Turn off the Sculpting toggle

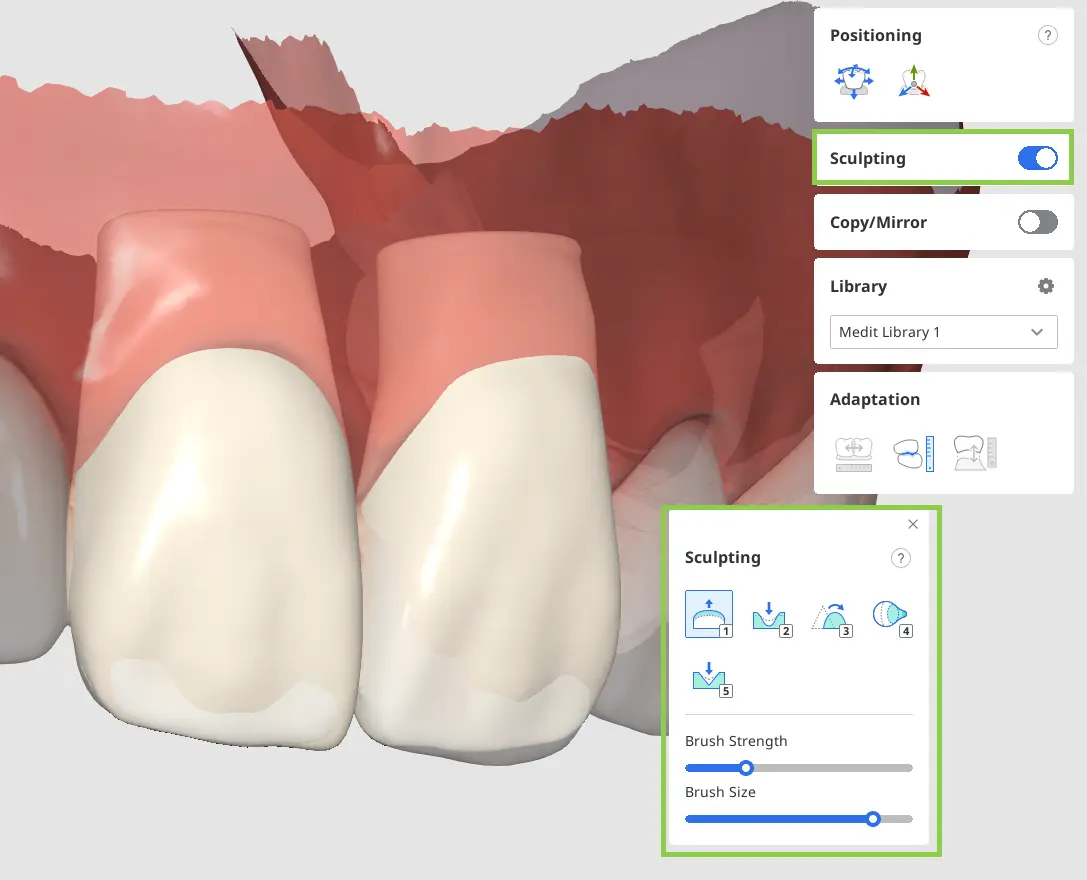[1037, 158]
